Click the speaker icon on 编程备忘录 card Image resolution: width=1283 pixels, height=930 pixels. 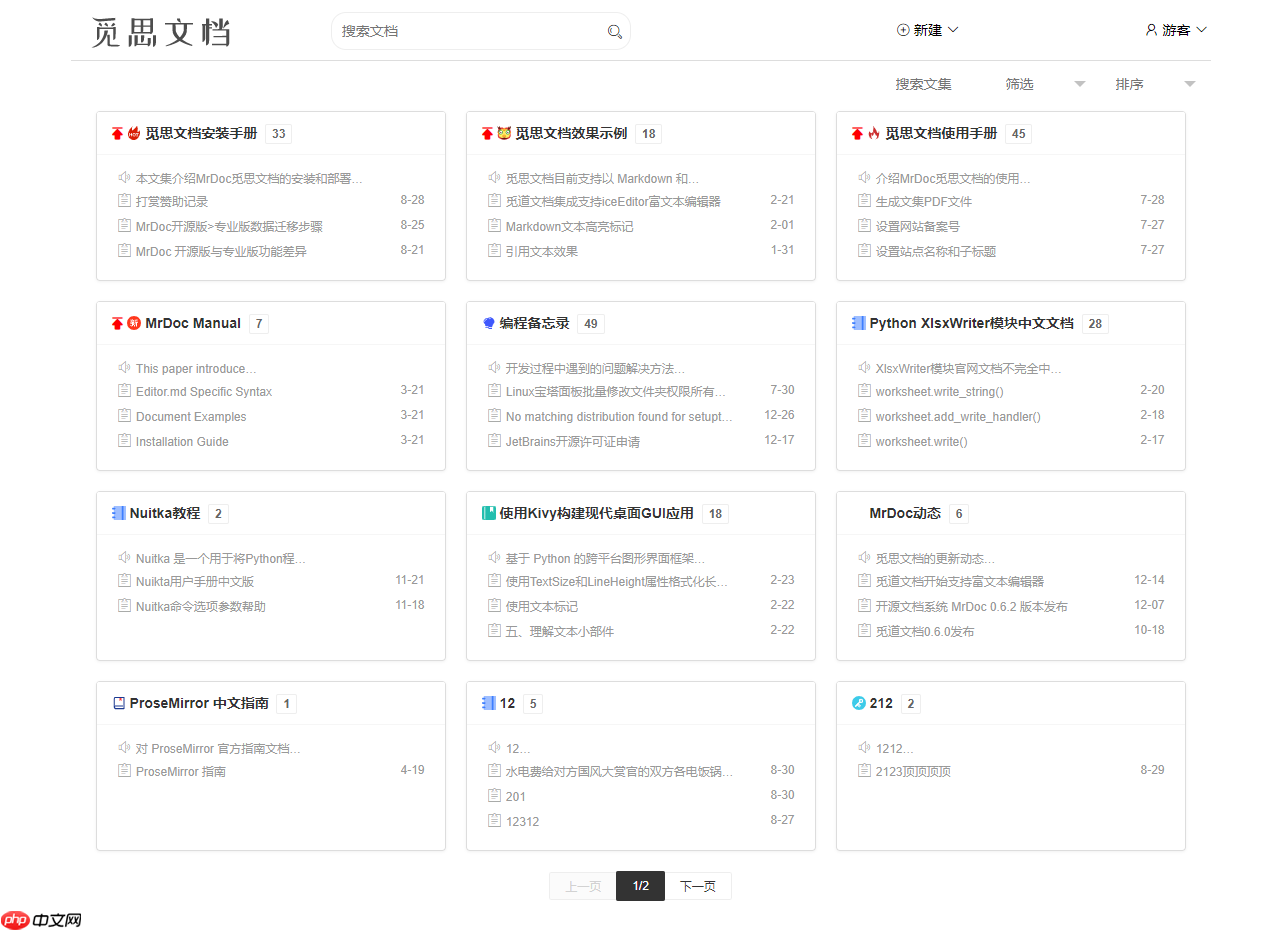[x=494, y=367]
